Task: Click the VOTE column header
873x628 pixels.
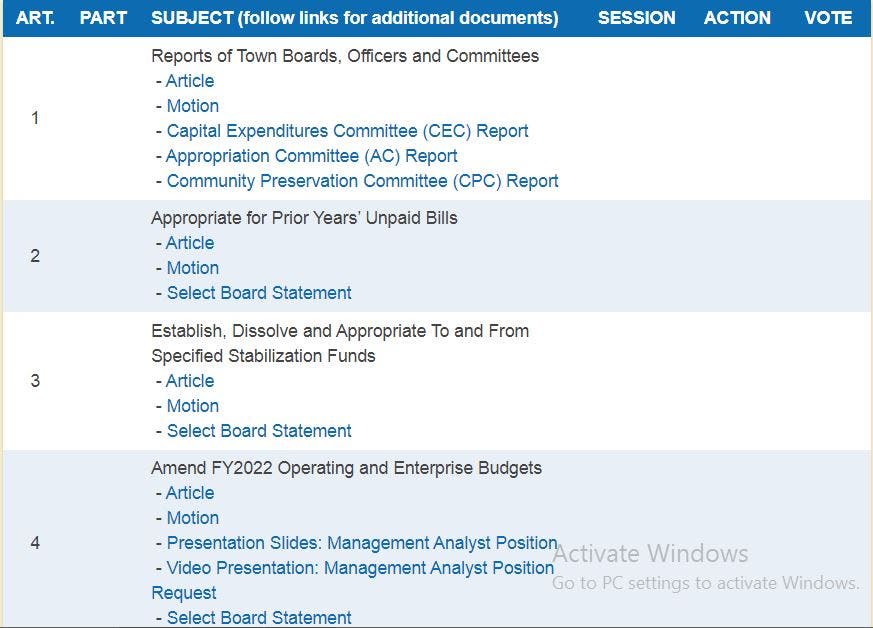Action: [x=828, y=18]
